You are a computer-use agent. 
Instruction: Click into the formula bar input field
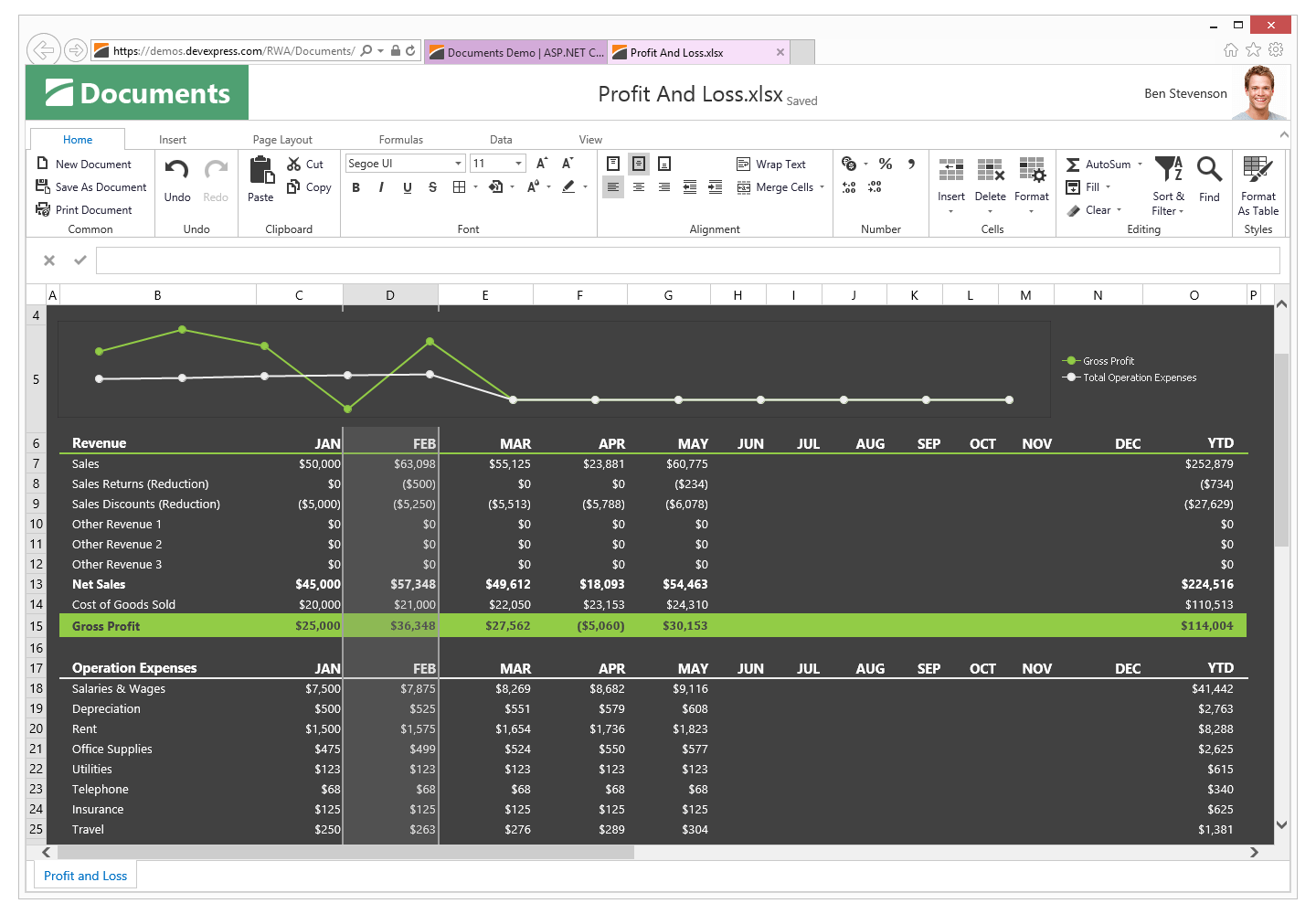click(x=687, y=260)
